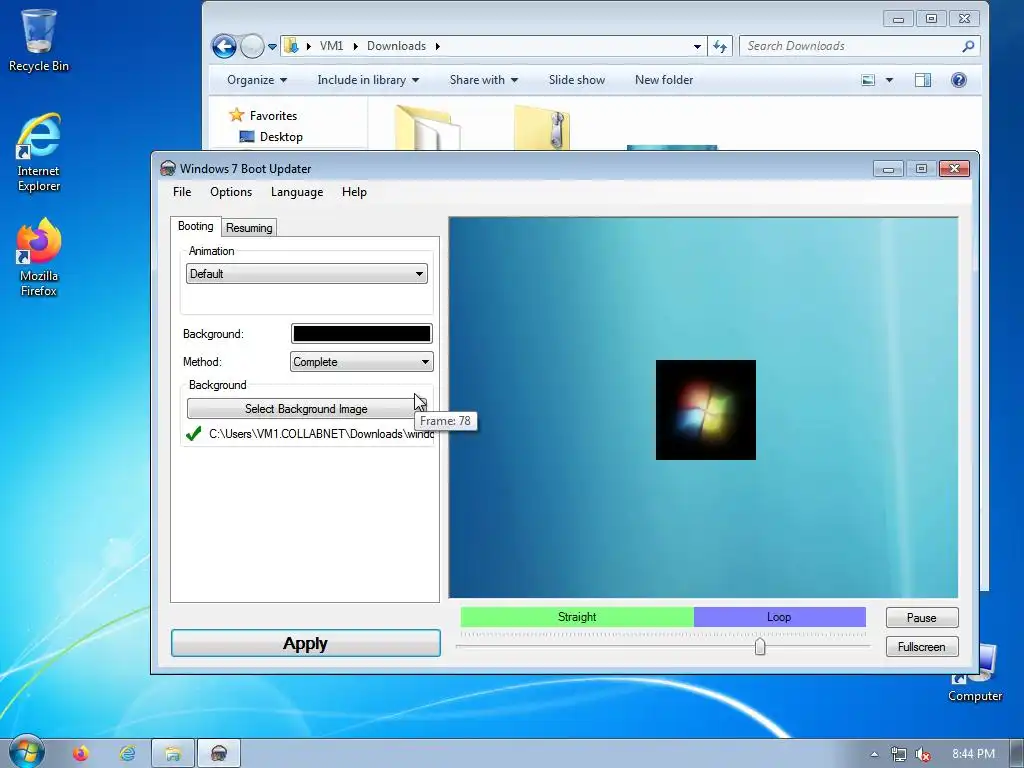Open the Share with dropdown
The width and height of the screenshot is (1024, 768).
click(x=483, y=80)
